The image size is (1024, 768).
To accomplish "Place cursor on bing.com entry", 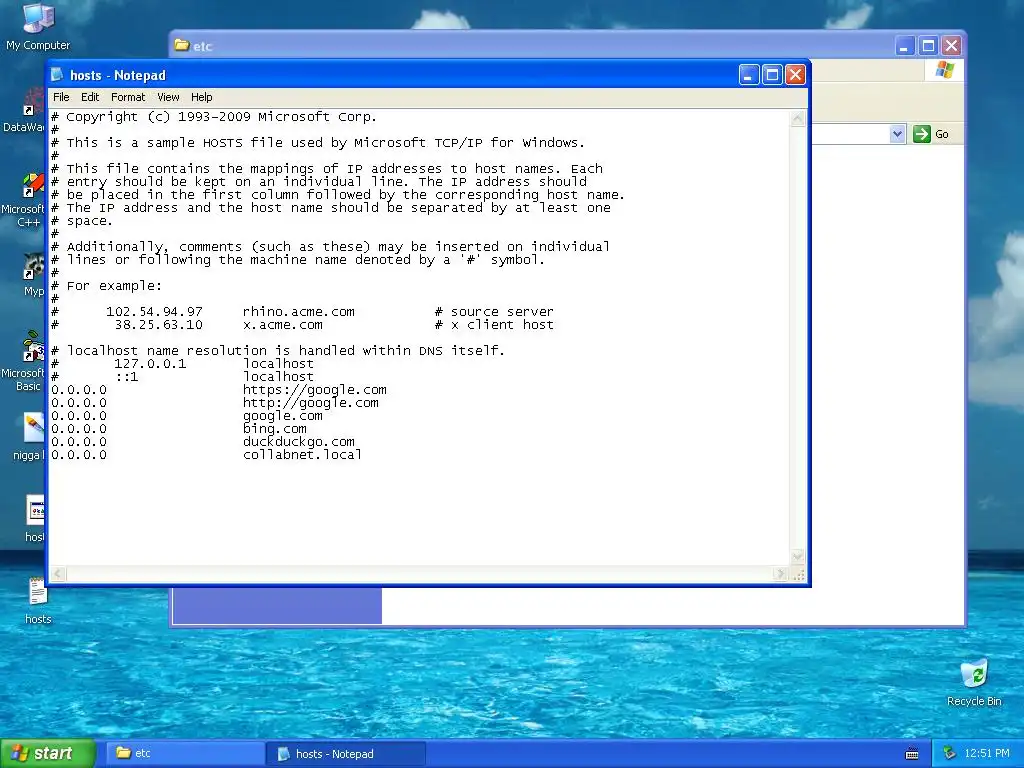I will [274, 429].
